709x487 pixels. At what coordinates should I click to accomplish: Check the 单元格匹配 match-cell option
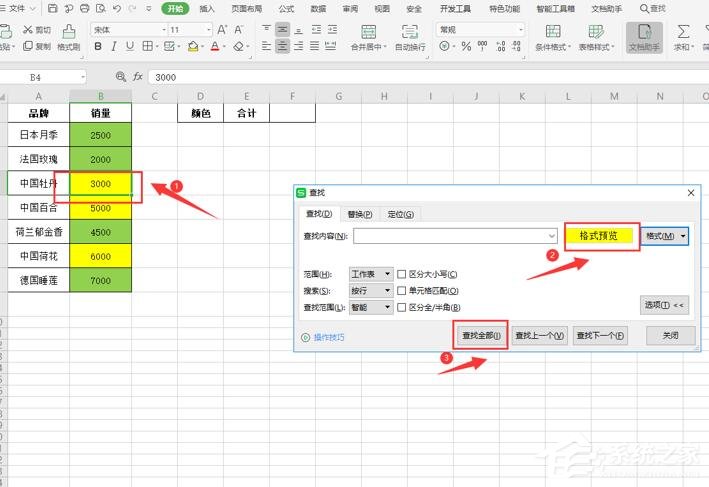(402, 291)
